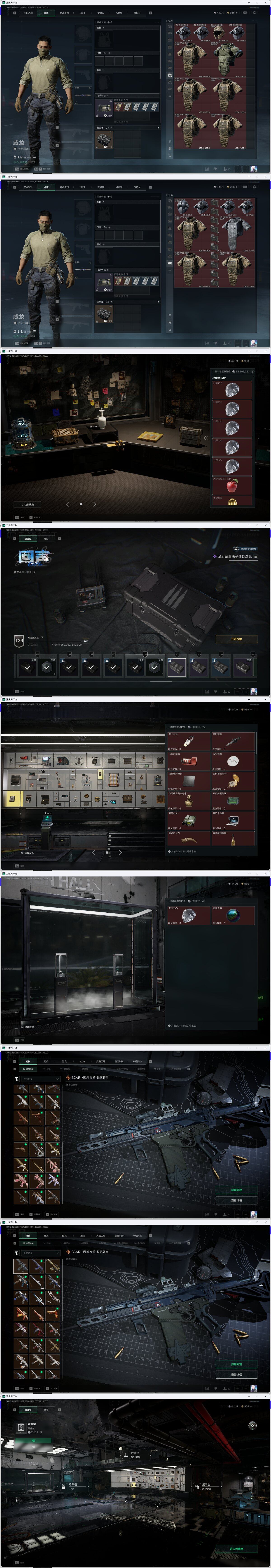Collapse side panel with double chevron

pos(206,438)
